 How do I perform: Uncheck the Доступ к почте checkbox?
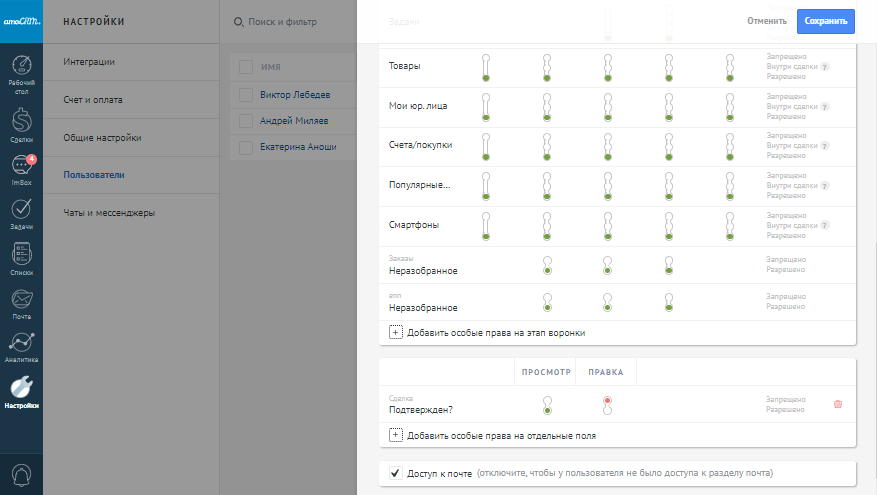coord(396,472)
